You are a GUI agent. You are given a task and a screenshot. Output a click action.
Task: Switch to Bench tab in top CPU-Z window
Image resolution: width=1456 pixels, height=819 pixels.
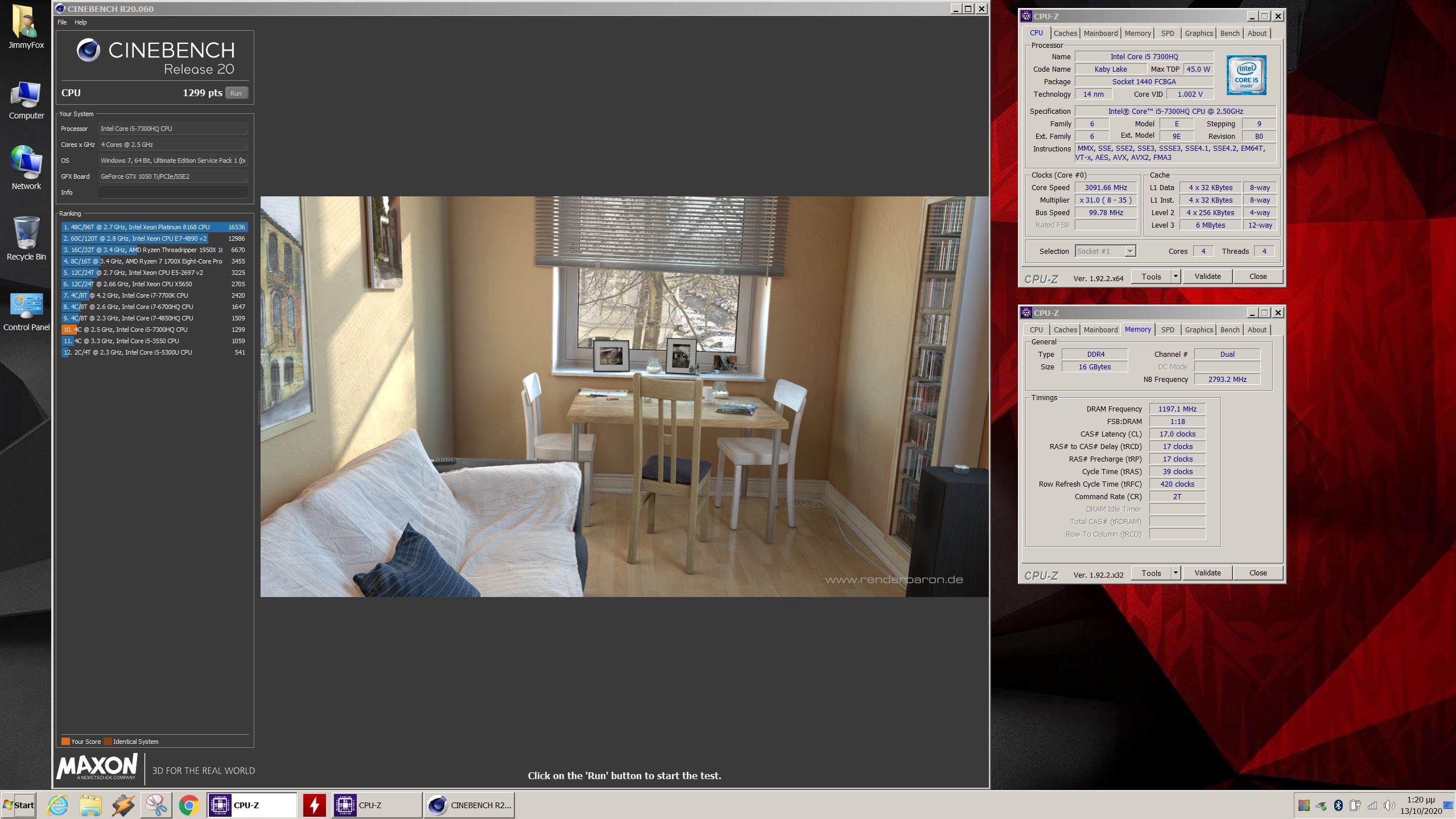[1230, 33]
